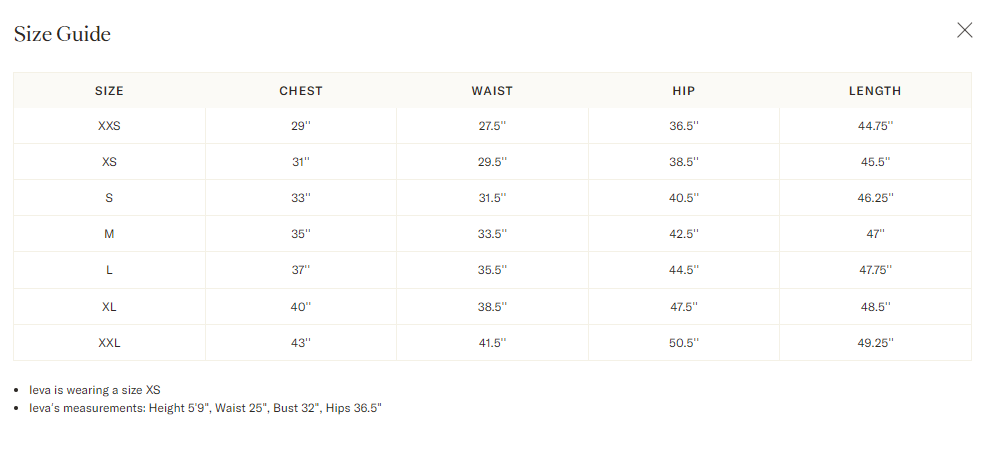Viewport: 986px width, 453px height.
Task: Select the 50.5'' hip measurement cell
Action: tap(684, 343)
